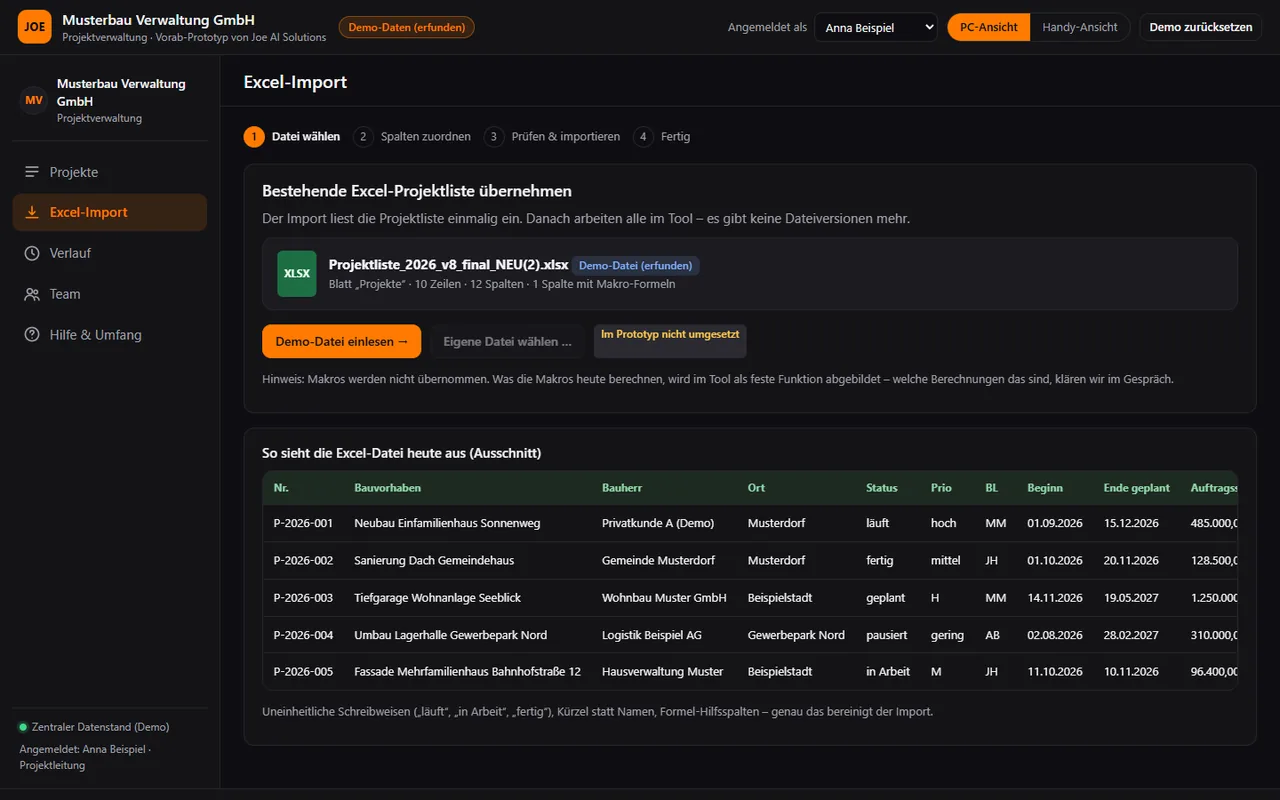The width and height of the screenshot is (1280, 800).
Task: Click the Wohnbau Muster GmbH cell
Action: 664,598
